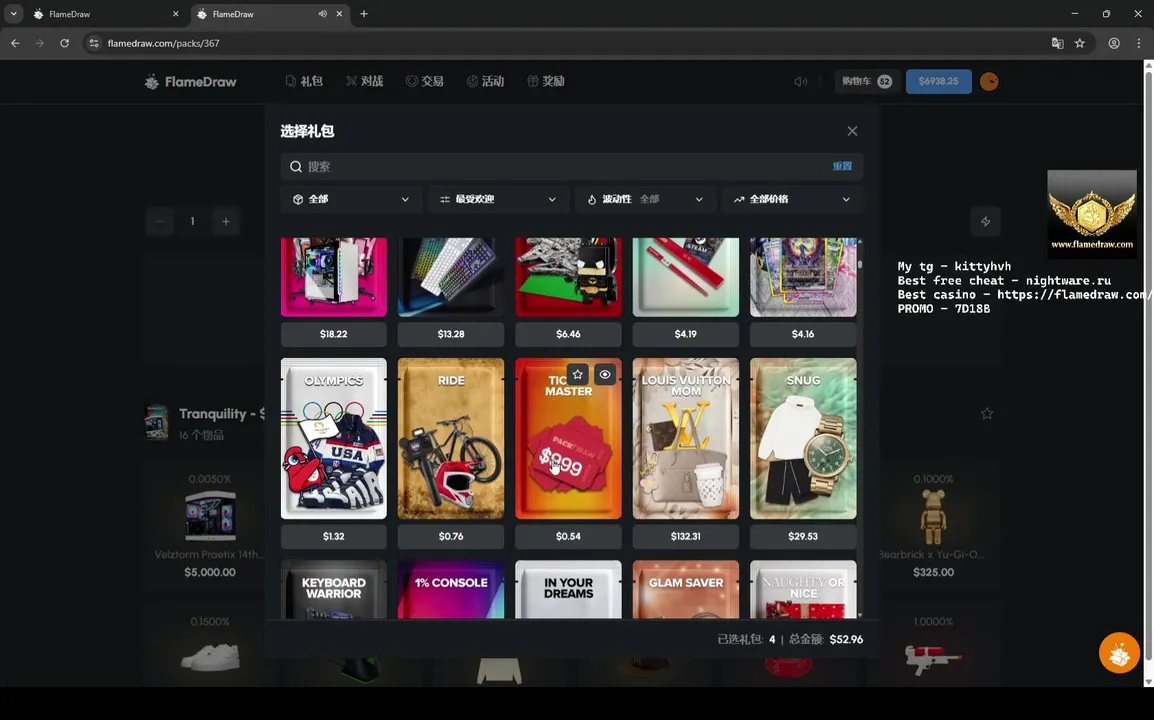1154x720 pixels.
Task: Open the 交易 trade menu
Action: pyautogui.click(x=425, y=81)
